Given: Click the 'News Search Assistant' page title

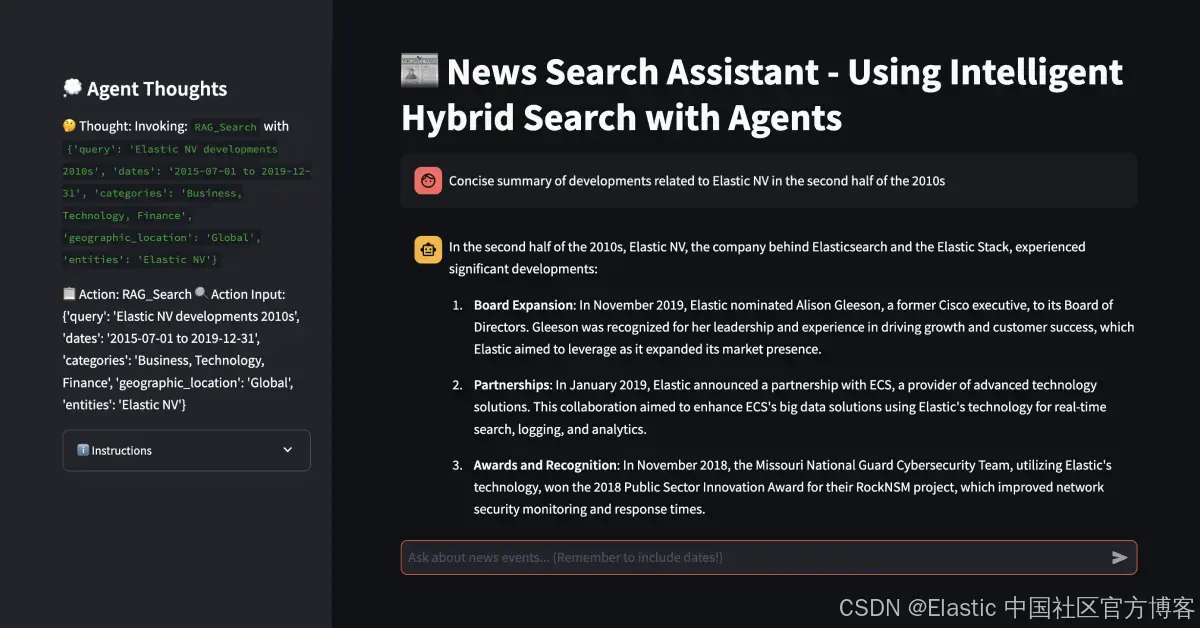Looking at the screenshot, I should pos(762,95).
